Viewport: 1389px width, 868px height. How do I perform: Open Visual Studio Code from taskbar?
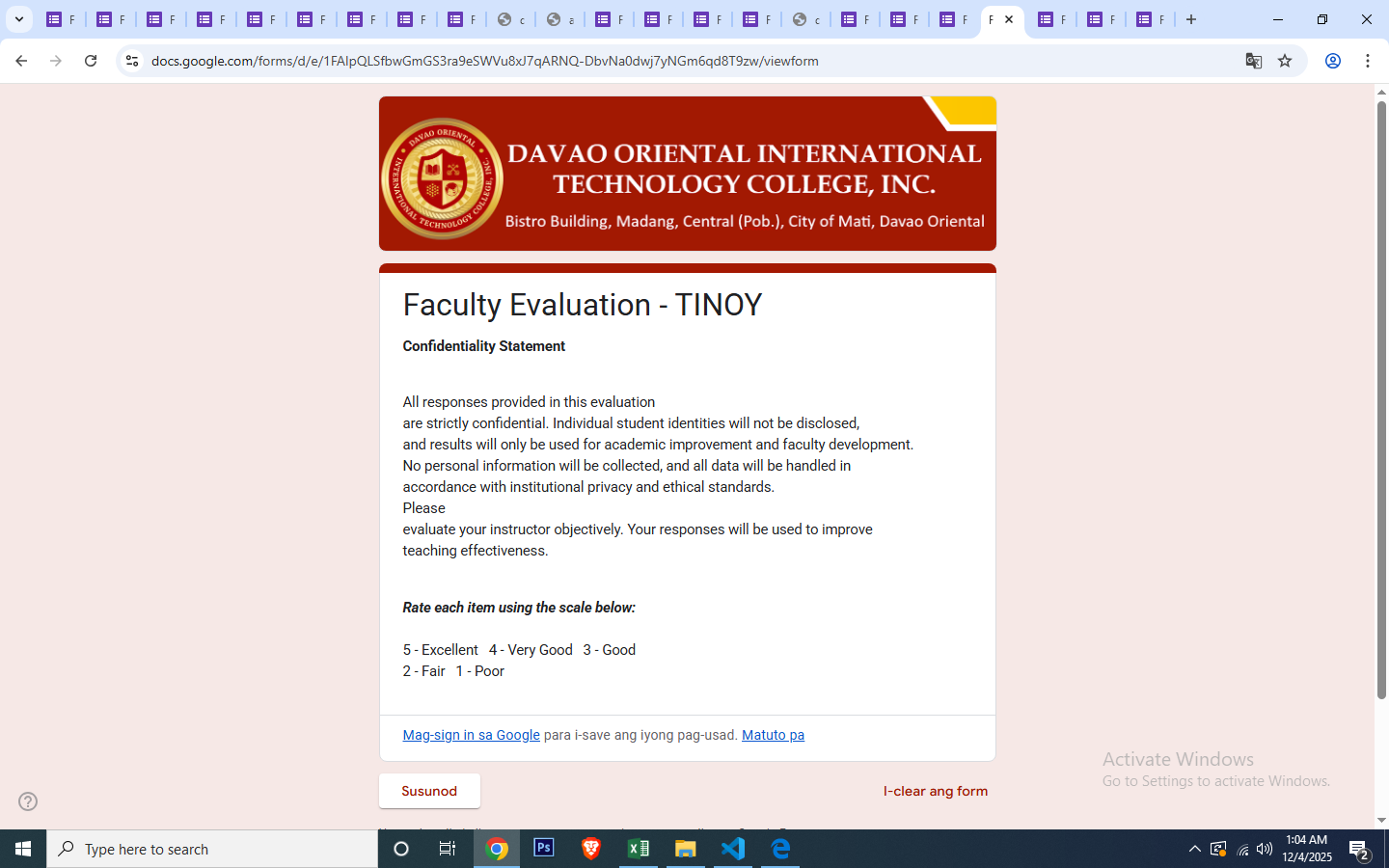click(733, 849)
